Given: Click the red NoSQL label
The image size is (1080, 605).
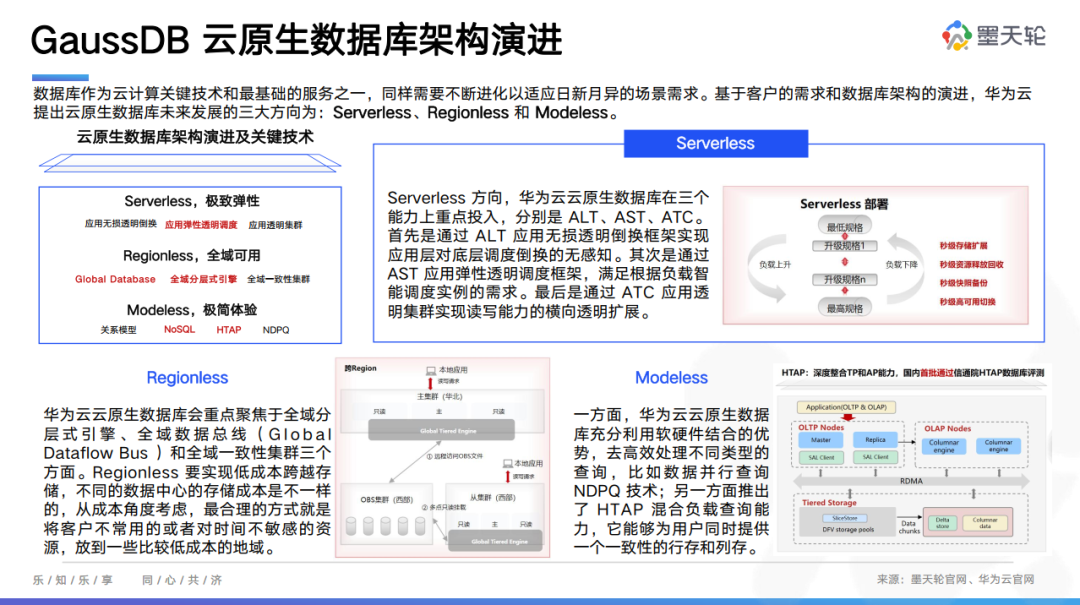Looking at the screenshot, I should tap(179, 329).
